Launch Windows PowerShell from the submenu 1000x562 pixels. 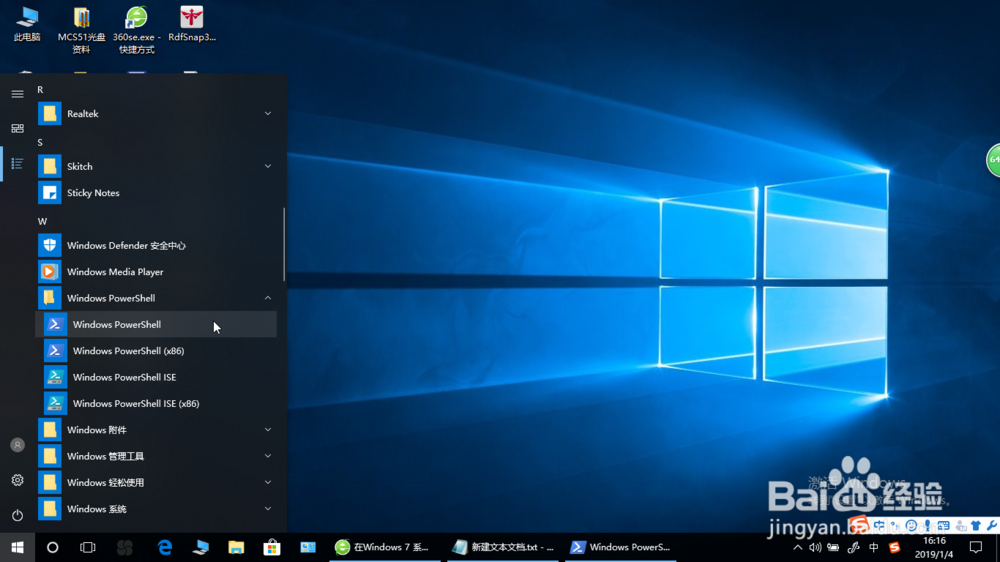coord(157,324)
